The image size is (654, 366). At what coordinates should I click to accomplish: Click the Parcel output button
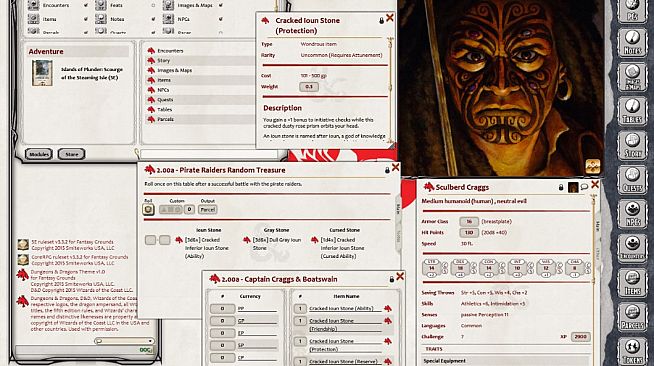208,210
